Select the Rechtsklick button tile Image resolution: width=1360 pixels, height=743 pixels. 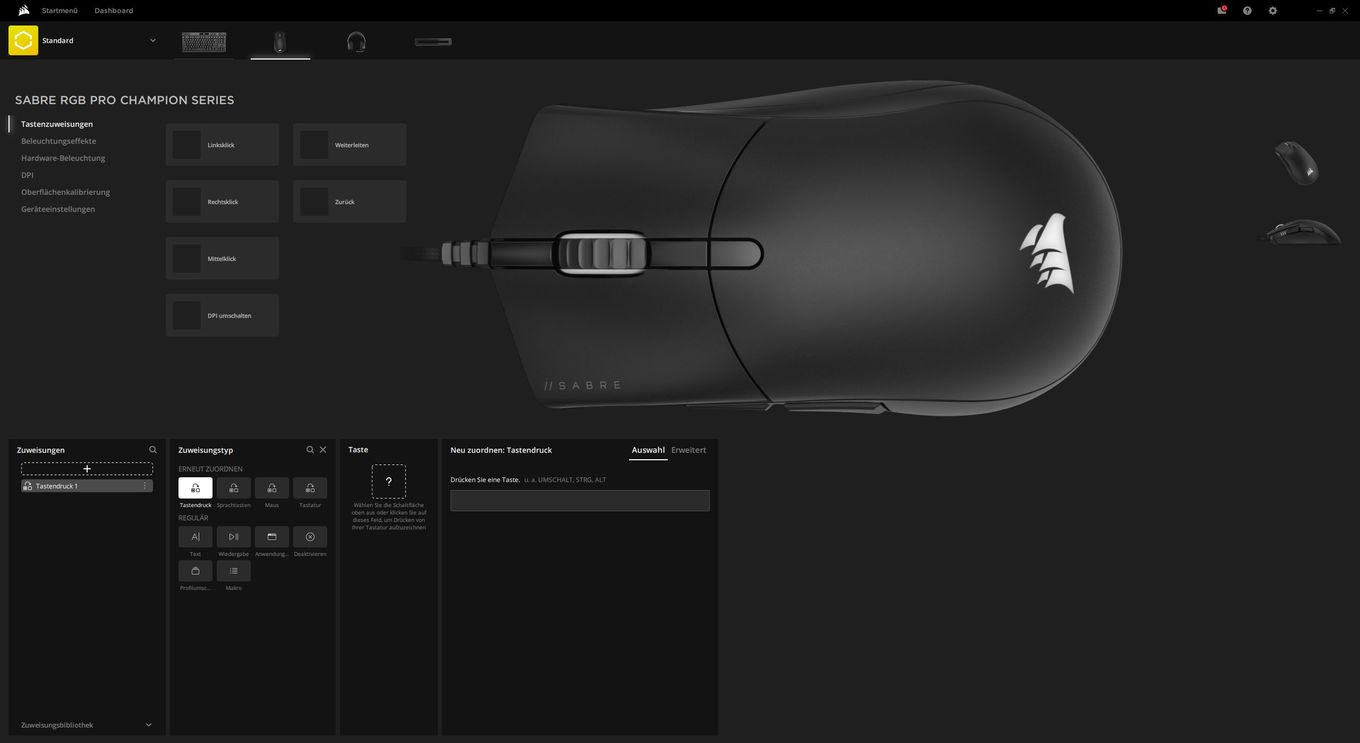pos(222,202)
